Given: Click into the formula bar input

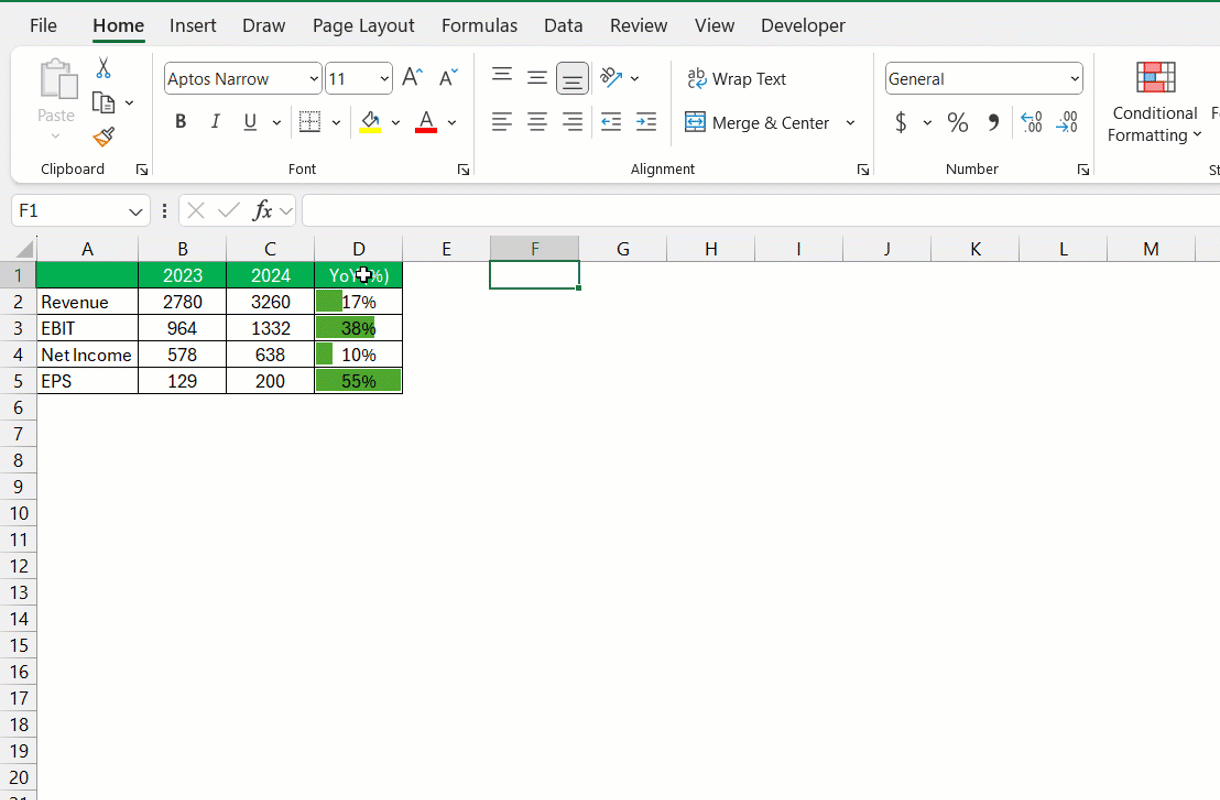Looking at the screenshot, I should tap(760, 211).
